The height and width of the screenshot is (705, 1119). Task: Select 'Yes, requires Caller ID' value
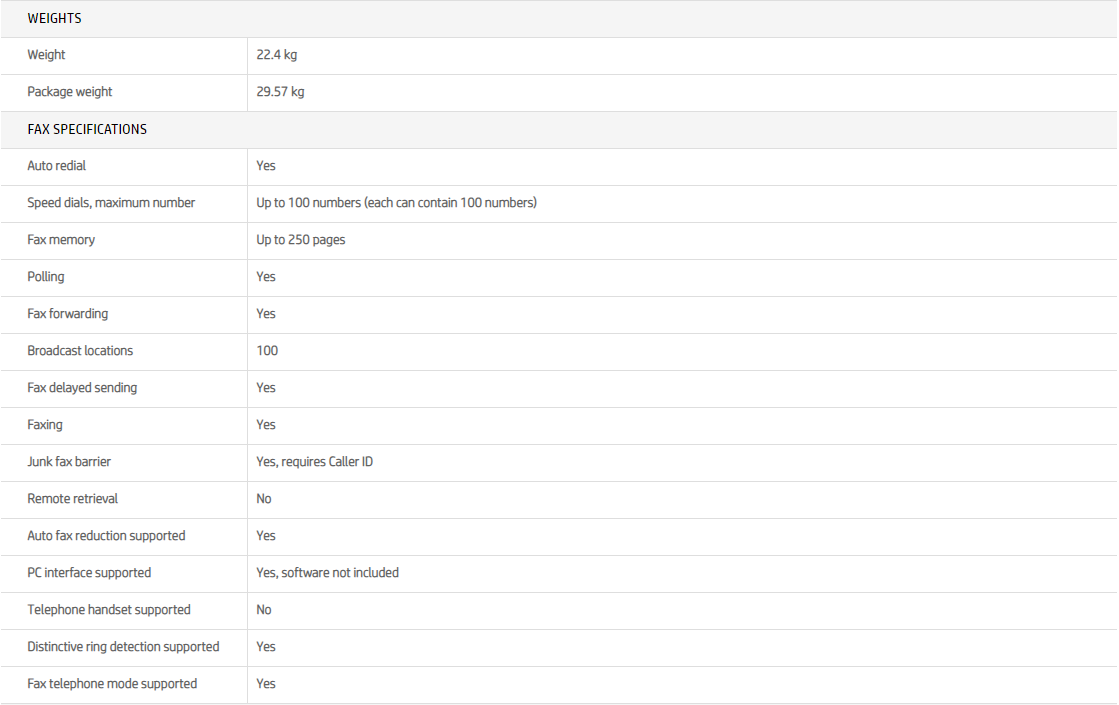pyautogui.click(x=314, y=462)
